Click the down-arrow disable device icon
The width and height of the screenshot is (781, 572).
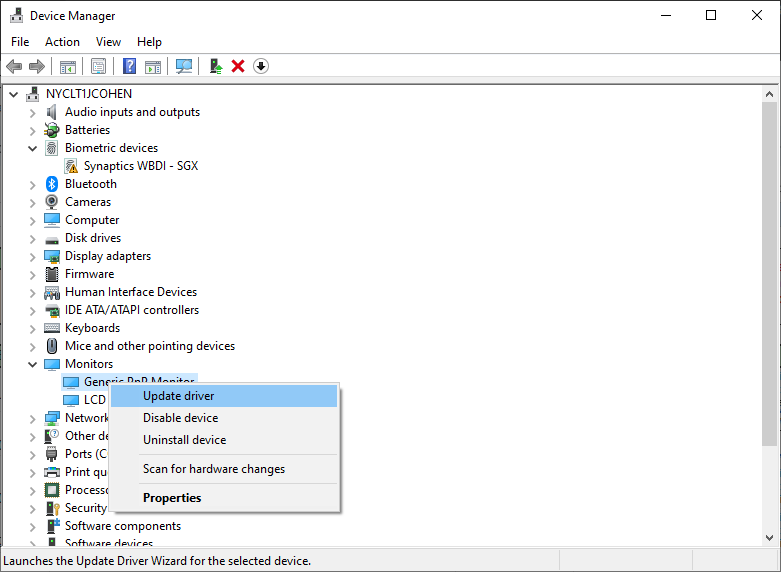pos(261,66)
